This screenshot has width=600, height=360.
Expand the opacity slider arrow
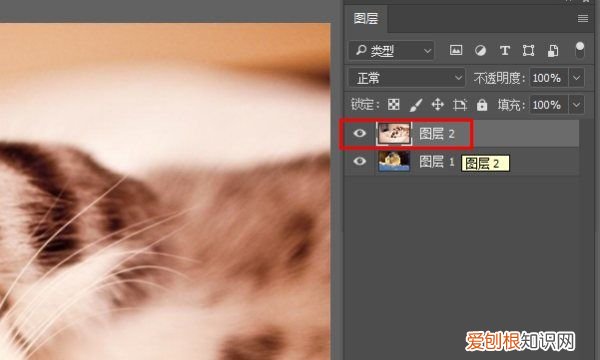(577, 78)
